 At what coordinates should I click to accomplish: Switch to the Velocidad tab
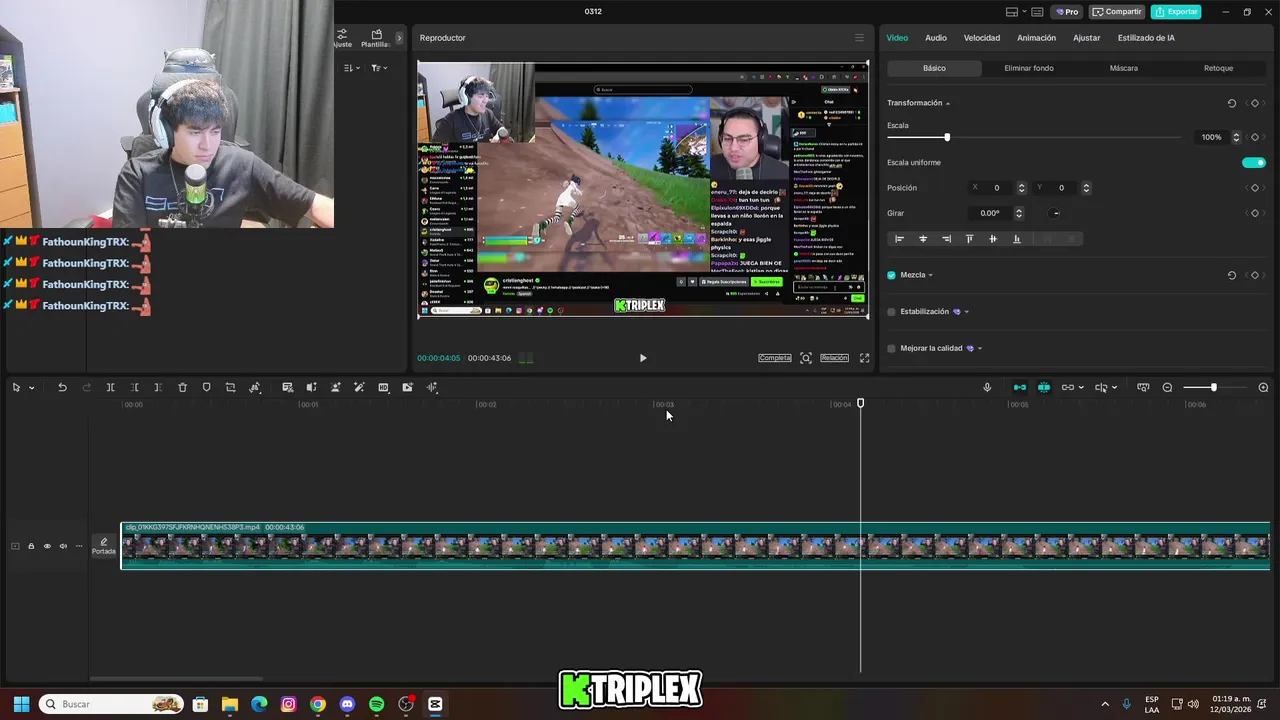982,38
